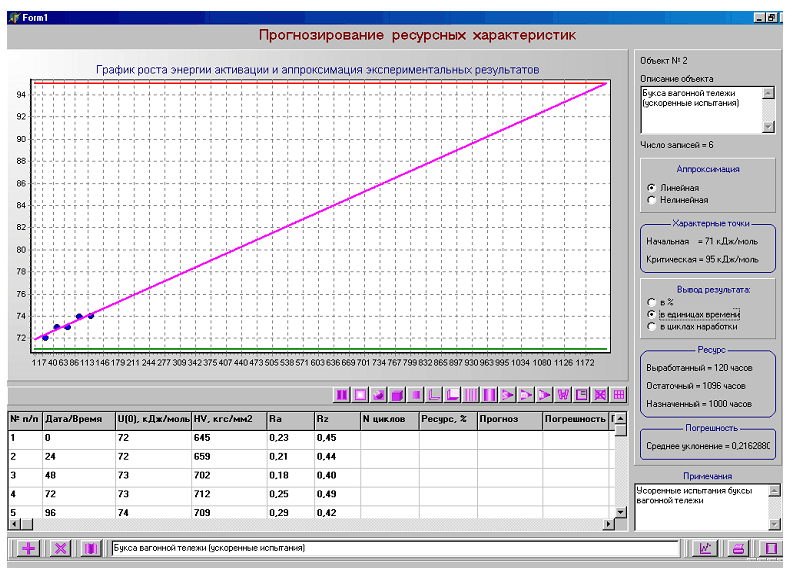Click the 'Дата/Время' column header

click(x=78, y=419)
